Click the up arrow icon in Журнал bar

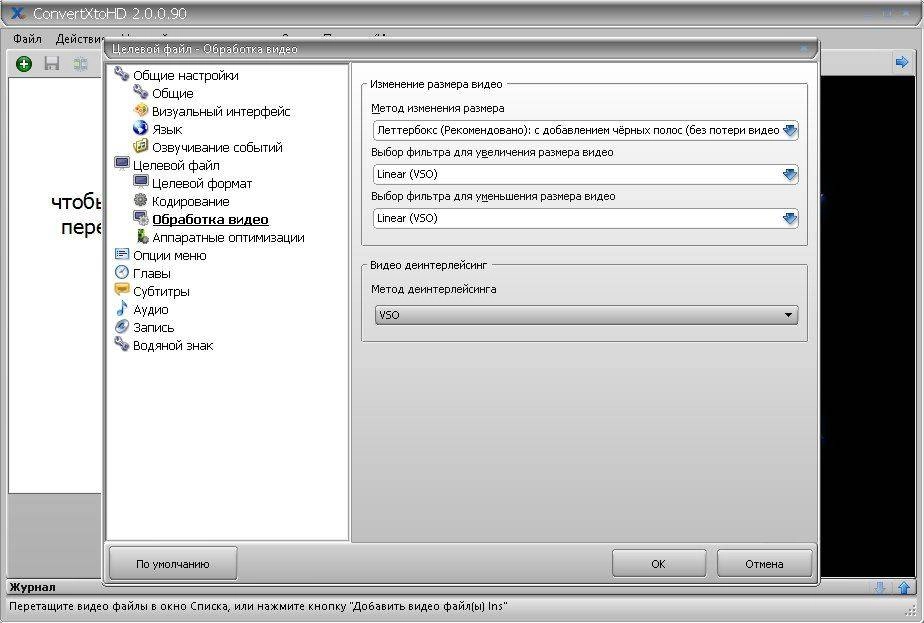pos(904,588)
